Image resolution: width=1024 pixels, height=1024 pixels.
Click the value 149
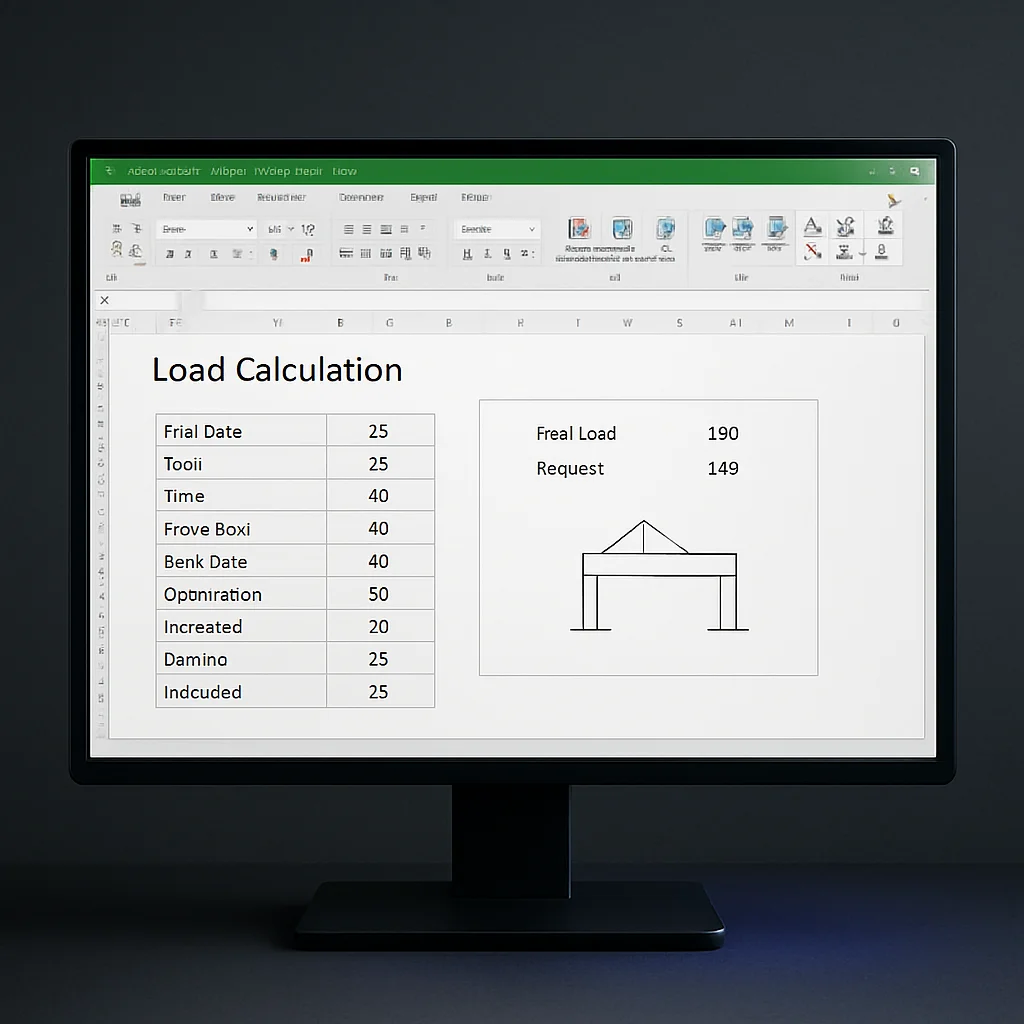[723, 468]
